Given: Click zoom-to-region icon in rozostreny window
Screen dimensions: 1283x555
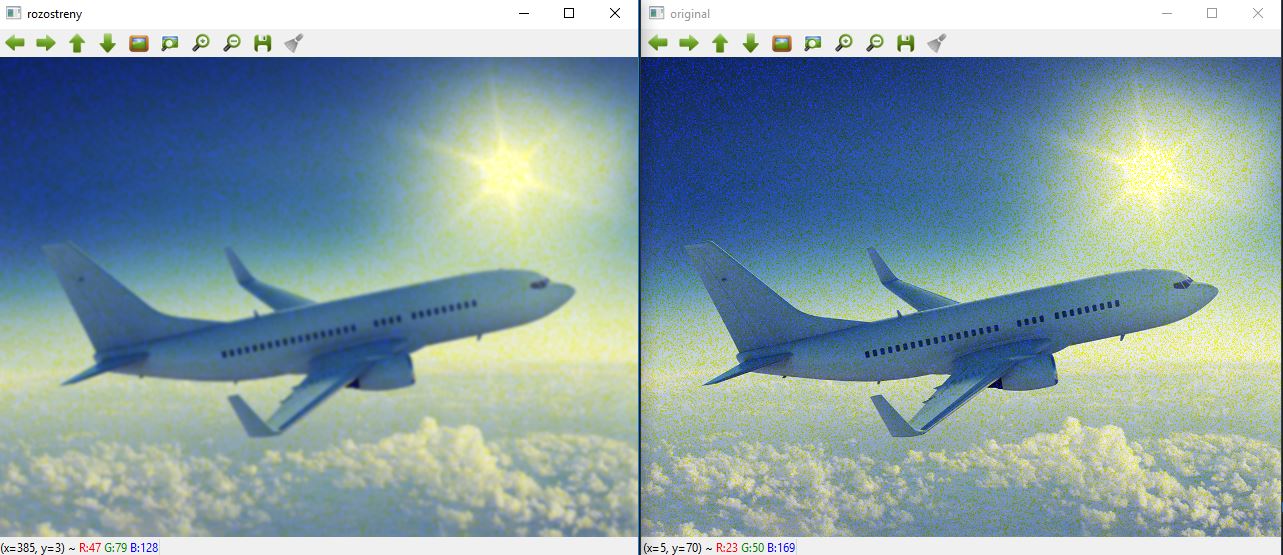Looking at the screenshot, I should (170, 43).
